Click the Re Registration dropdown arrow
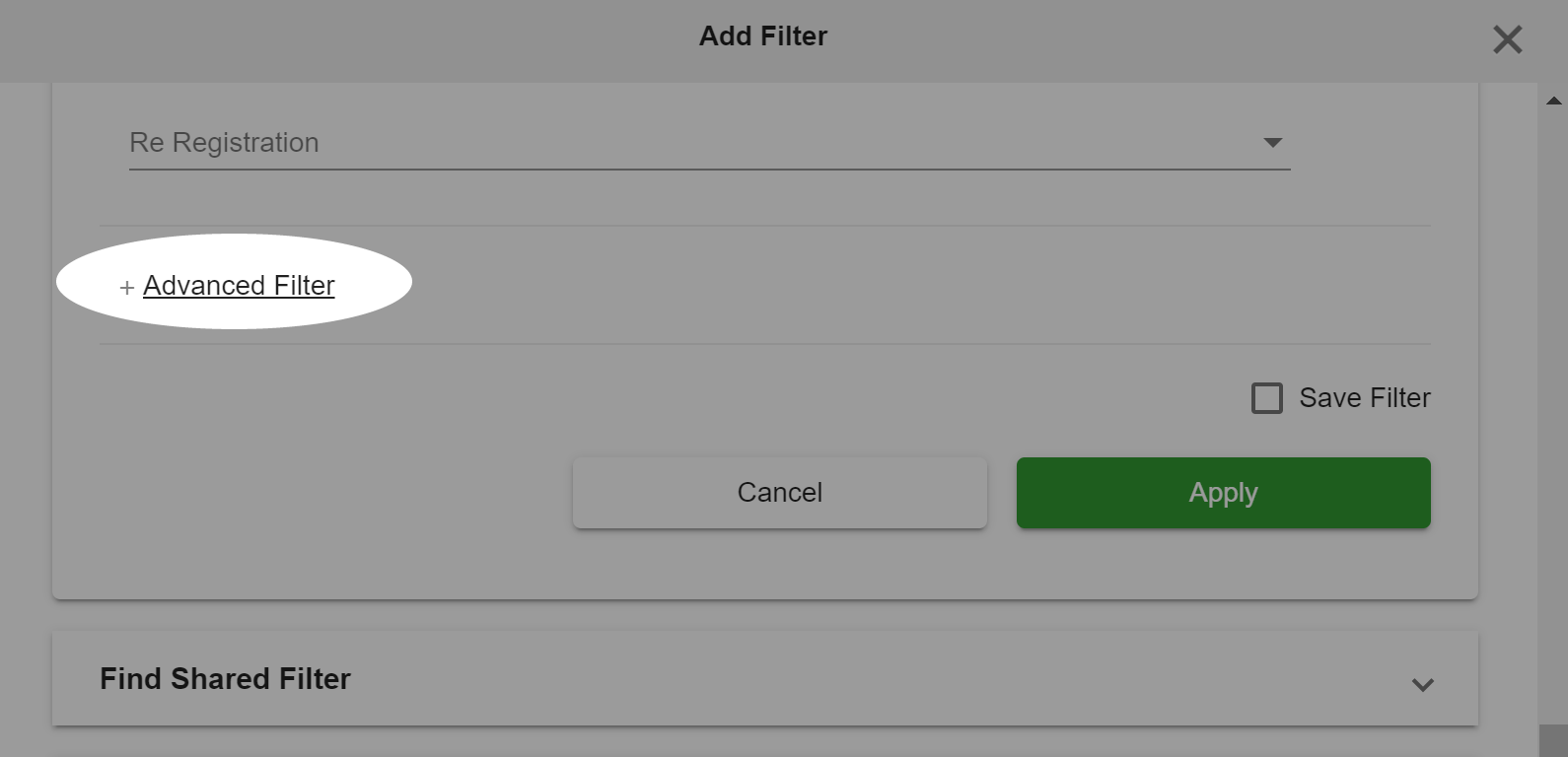 click(x=1272, y=143)
